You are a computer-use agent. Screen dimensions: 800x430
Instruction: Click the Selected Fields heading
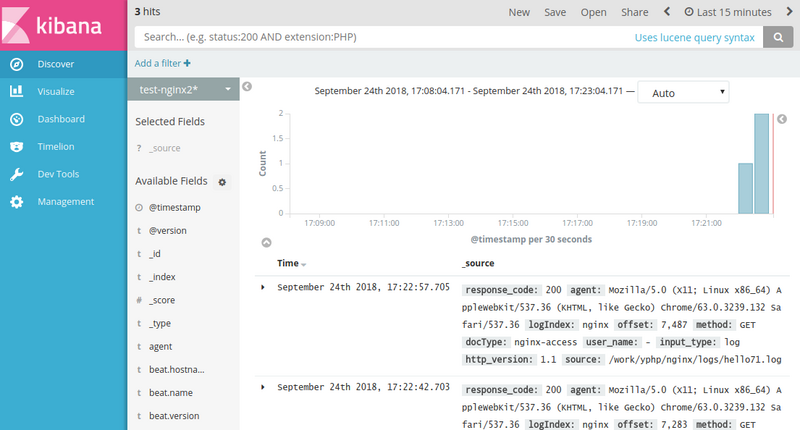(170, 121)
